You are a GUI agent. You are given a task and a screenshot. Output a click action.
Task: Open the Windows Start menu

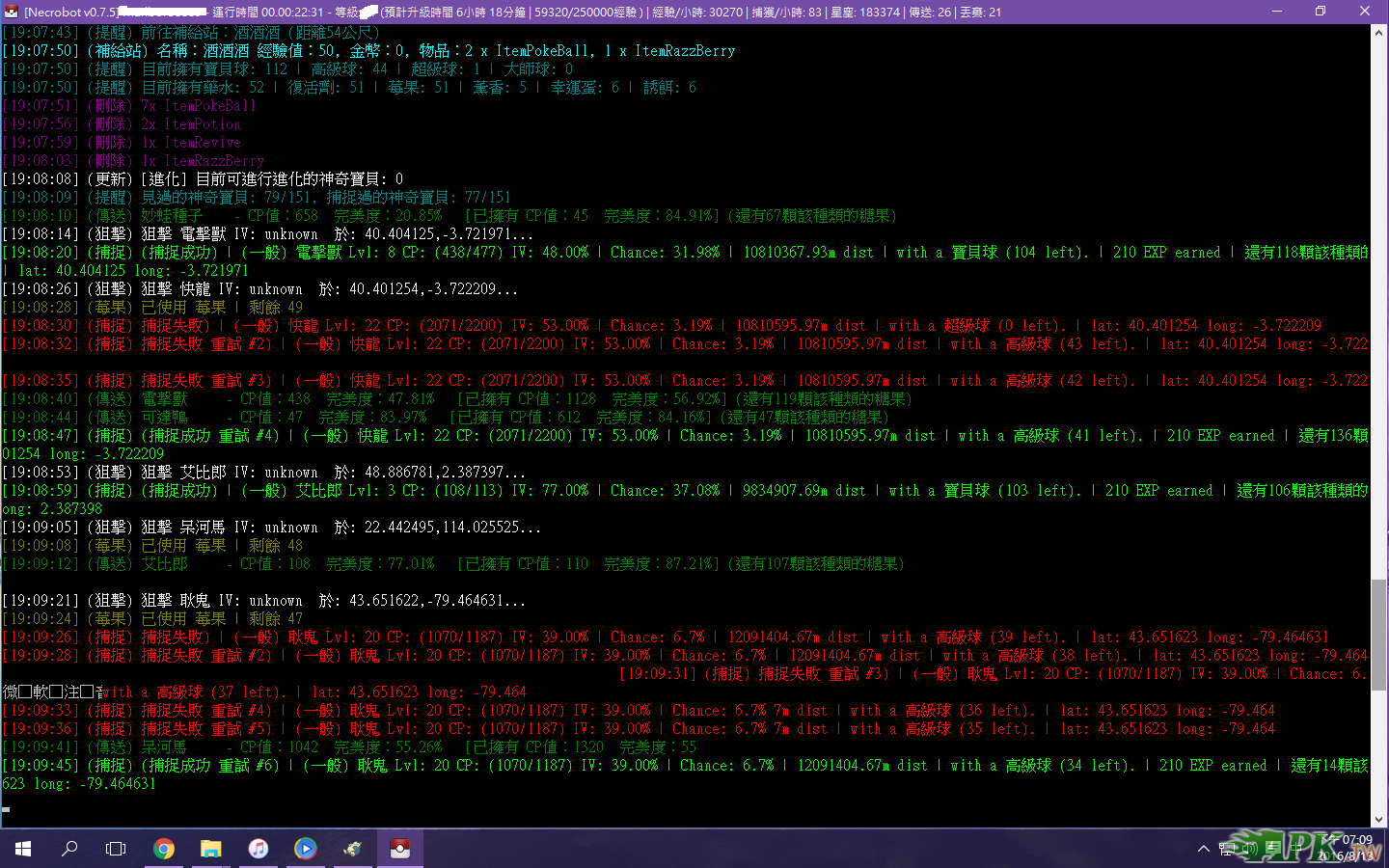[23, 849]
